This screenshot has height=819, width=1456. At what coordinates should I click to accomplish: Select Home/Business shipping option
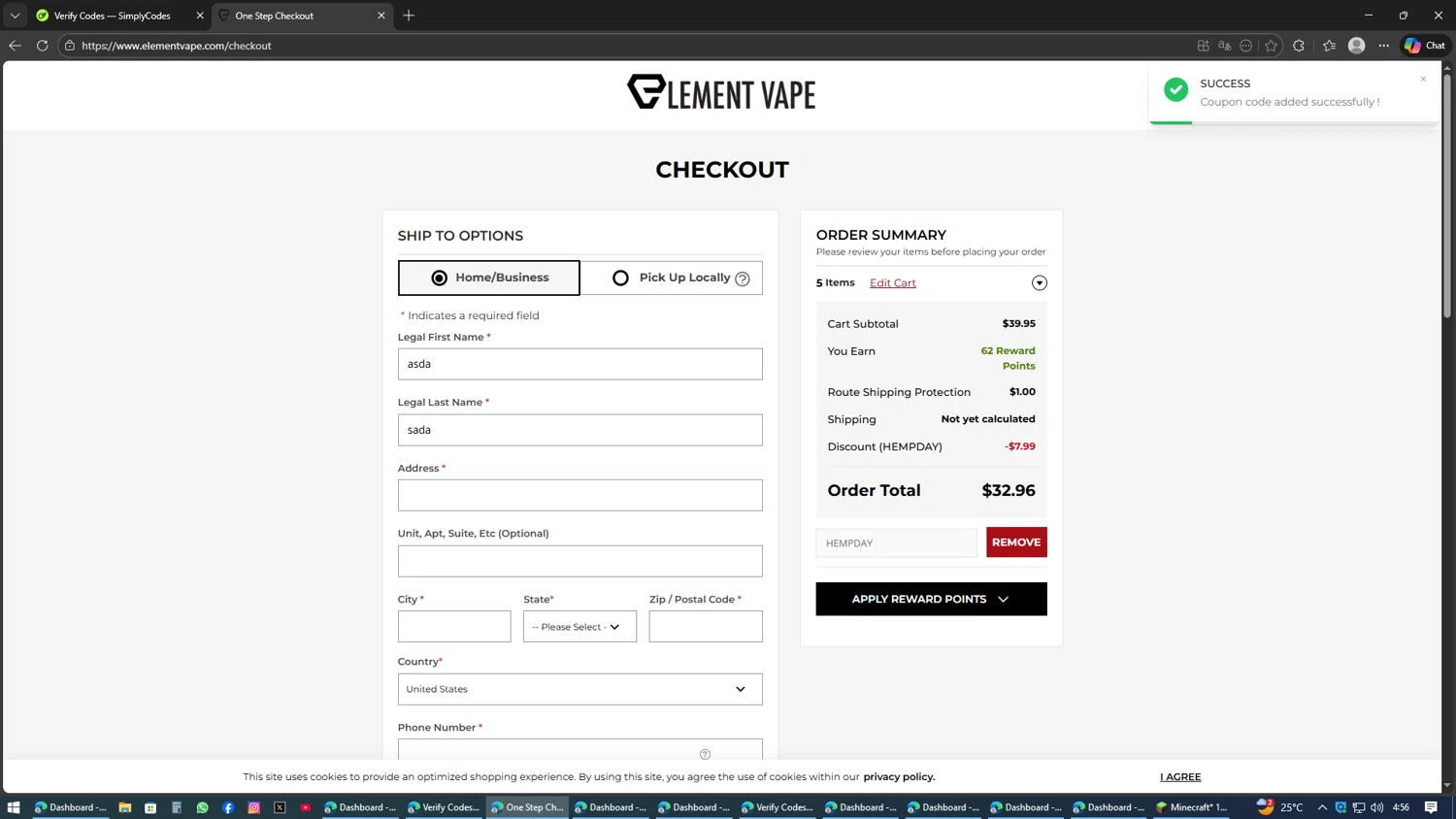[489, 278]
